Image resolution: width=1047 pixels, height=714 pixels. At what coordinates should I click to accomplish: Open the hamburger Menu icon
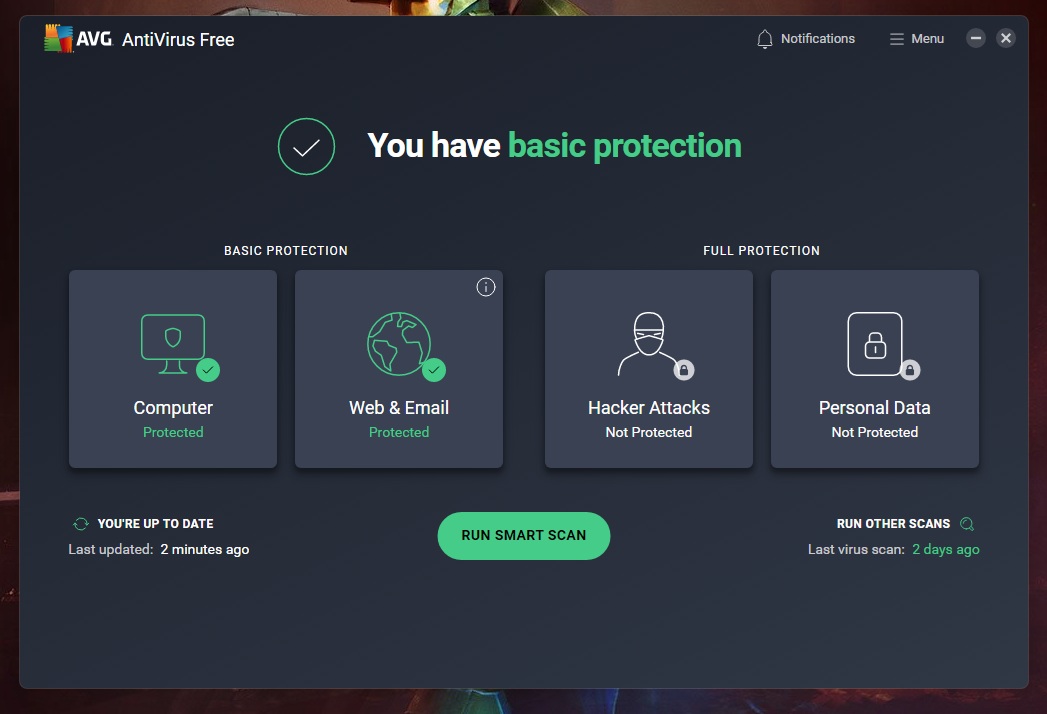pos(896,39)
